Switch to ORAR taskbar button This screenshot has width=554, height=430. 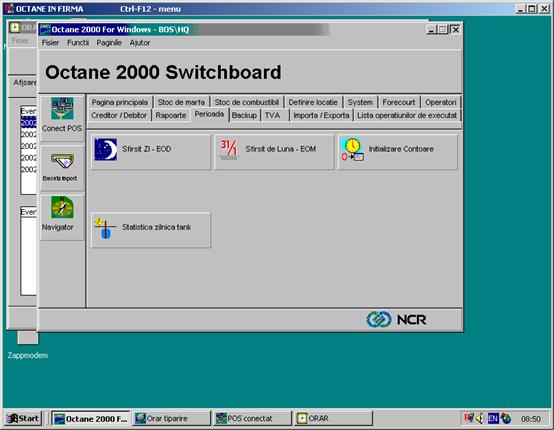coord(333,418)
